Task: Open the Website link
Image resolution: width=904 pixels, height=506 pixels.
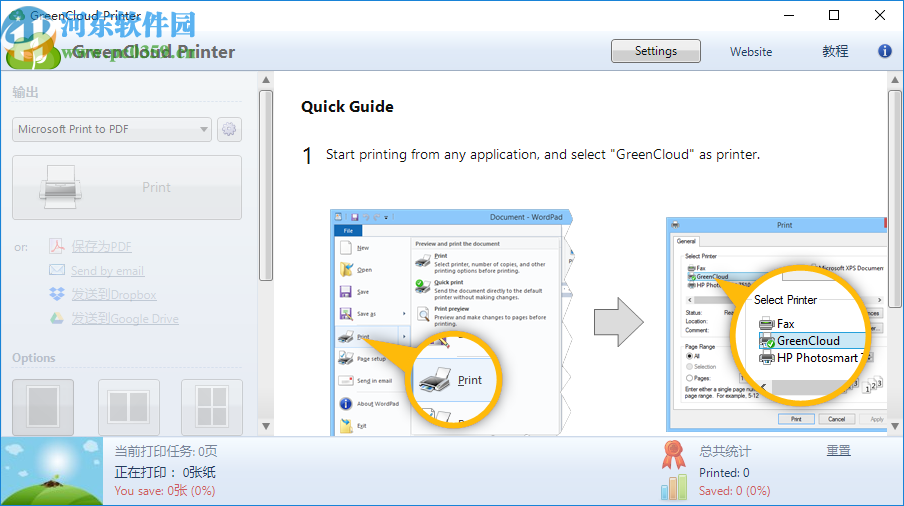Action: coord(751,52)
